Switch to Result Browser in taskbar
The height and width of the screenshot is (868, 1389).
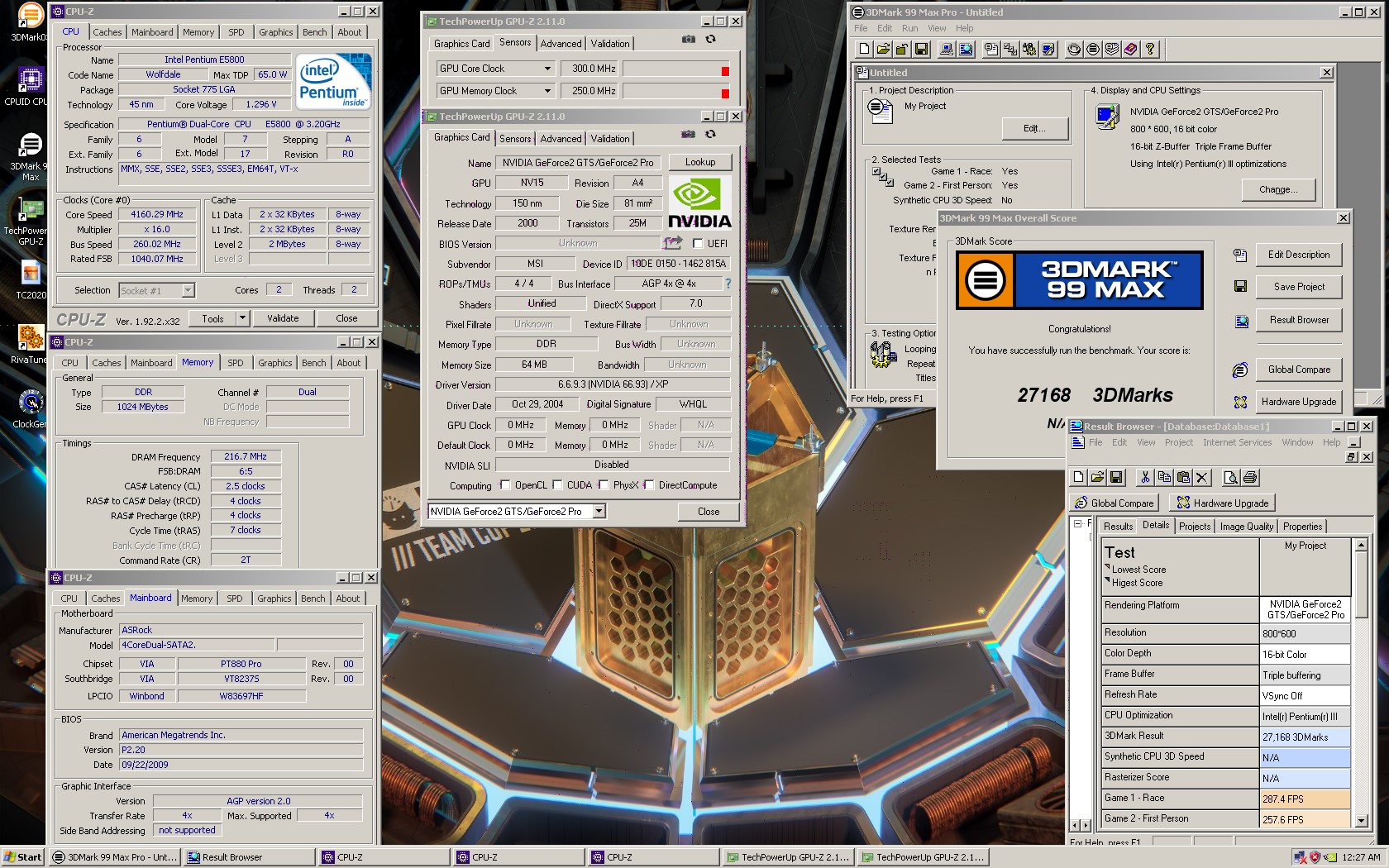coord(250,857)
